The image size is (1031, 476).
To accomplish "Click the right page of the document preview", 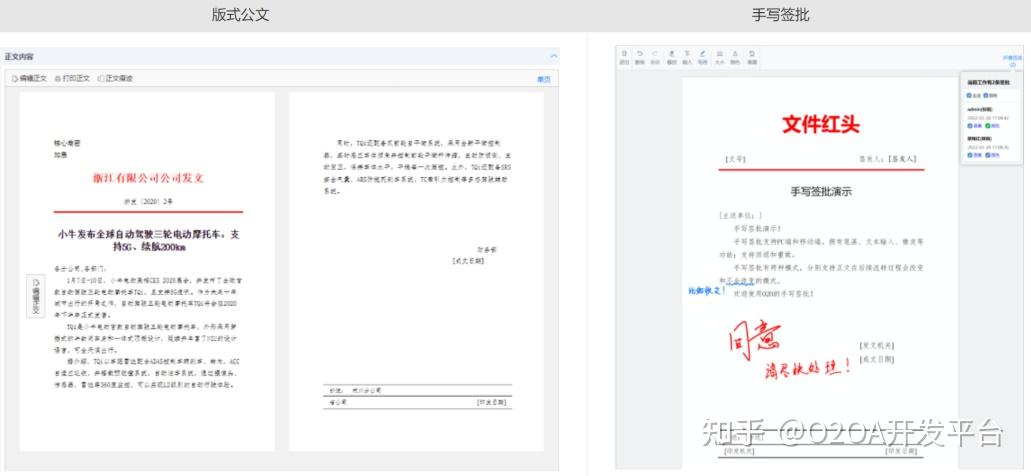I will [416, 272].
